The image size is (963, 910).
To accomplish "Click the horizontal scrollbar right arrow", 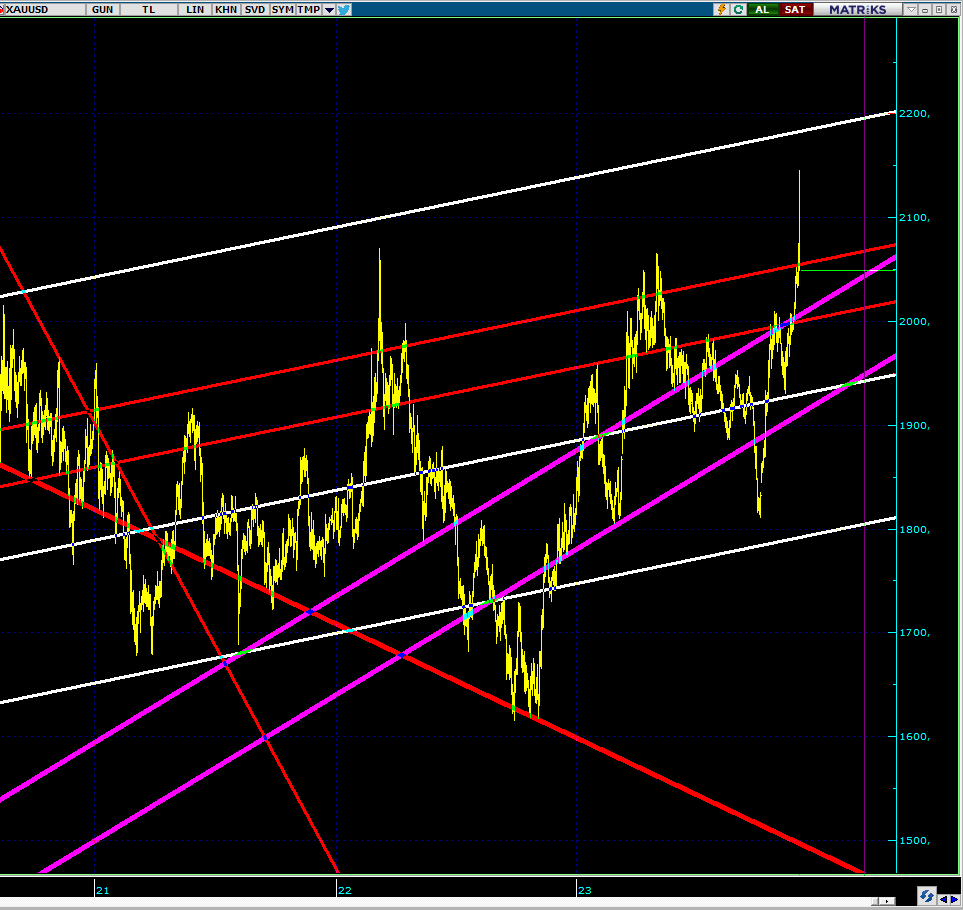I will coord(889,901).
